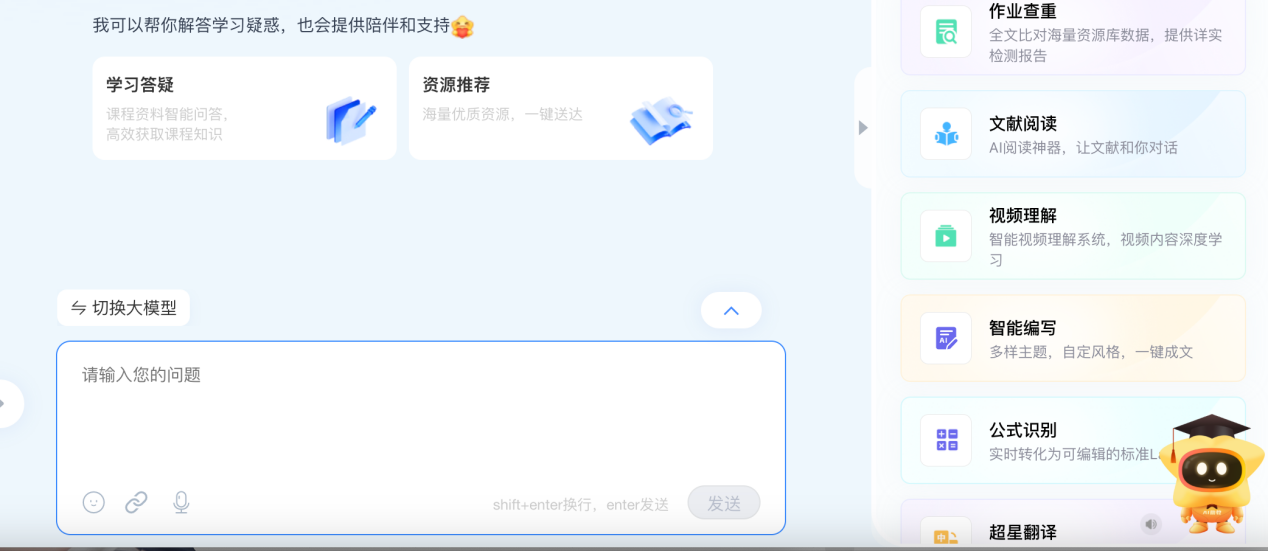
Task: Click the robot mascot with graduation cap
Action: pyautogui.click(x=1211, y=474)
